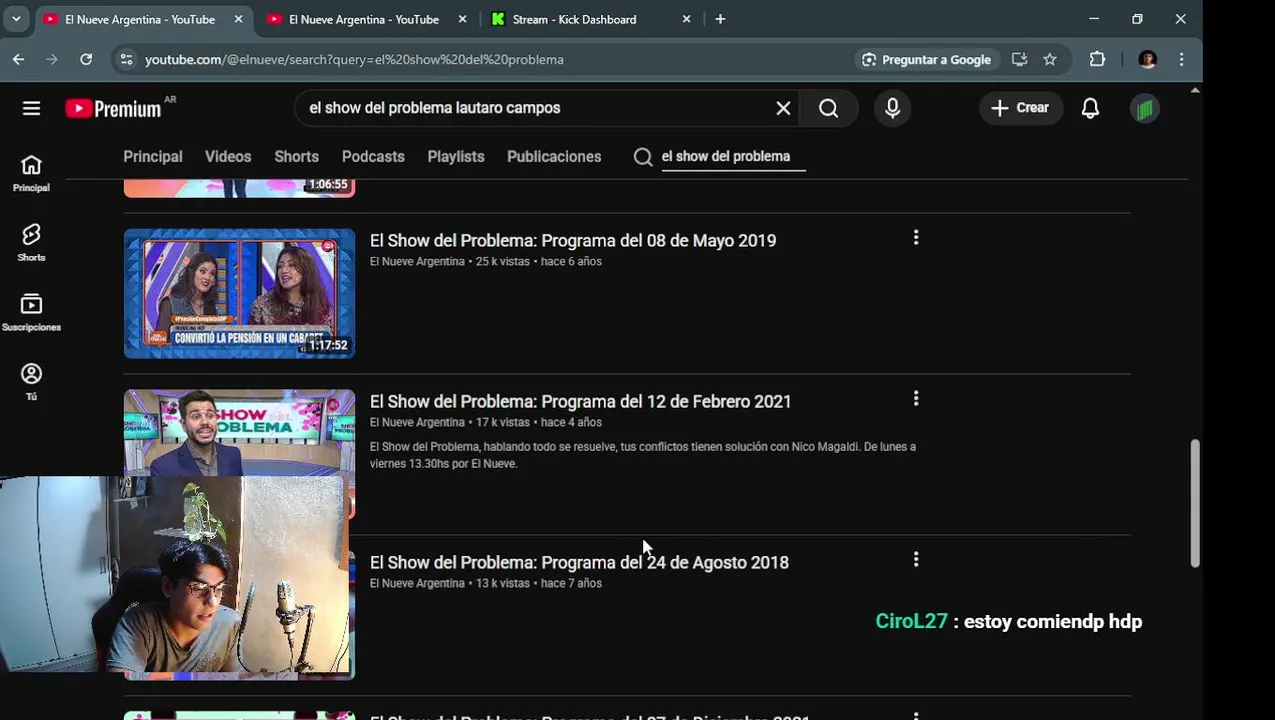Open video titled Programa del 08 de Mayo 2019
The image size is (1275, 720).
(573, 241)
